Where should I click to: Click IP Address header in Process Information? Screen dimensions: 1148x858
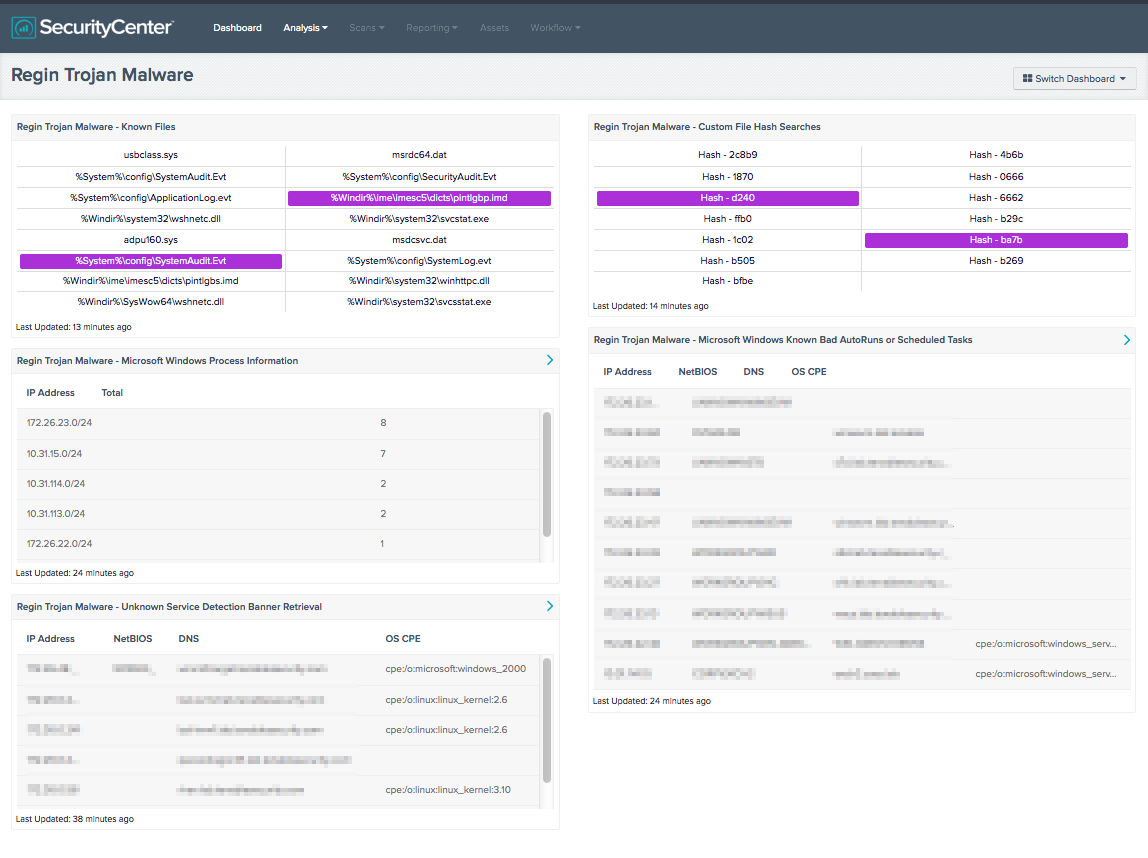pos(51,393)
